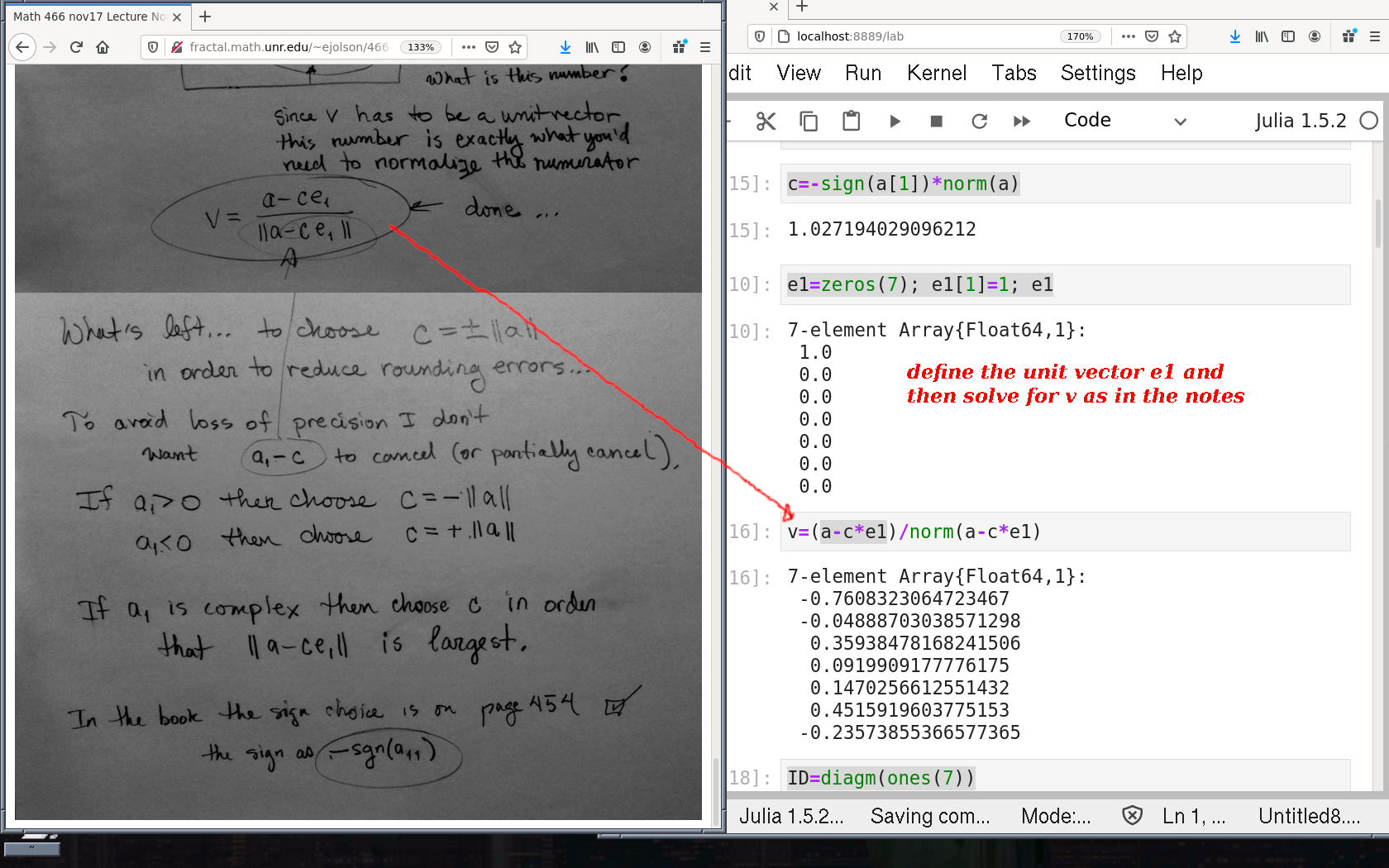
Task: Click the cut cells scissors icon
Action: tap(766, 122)
